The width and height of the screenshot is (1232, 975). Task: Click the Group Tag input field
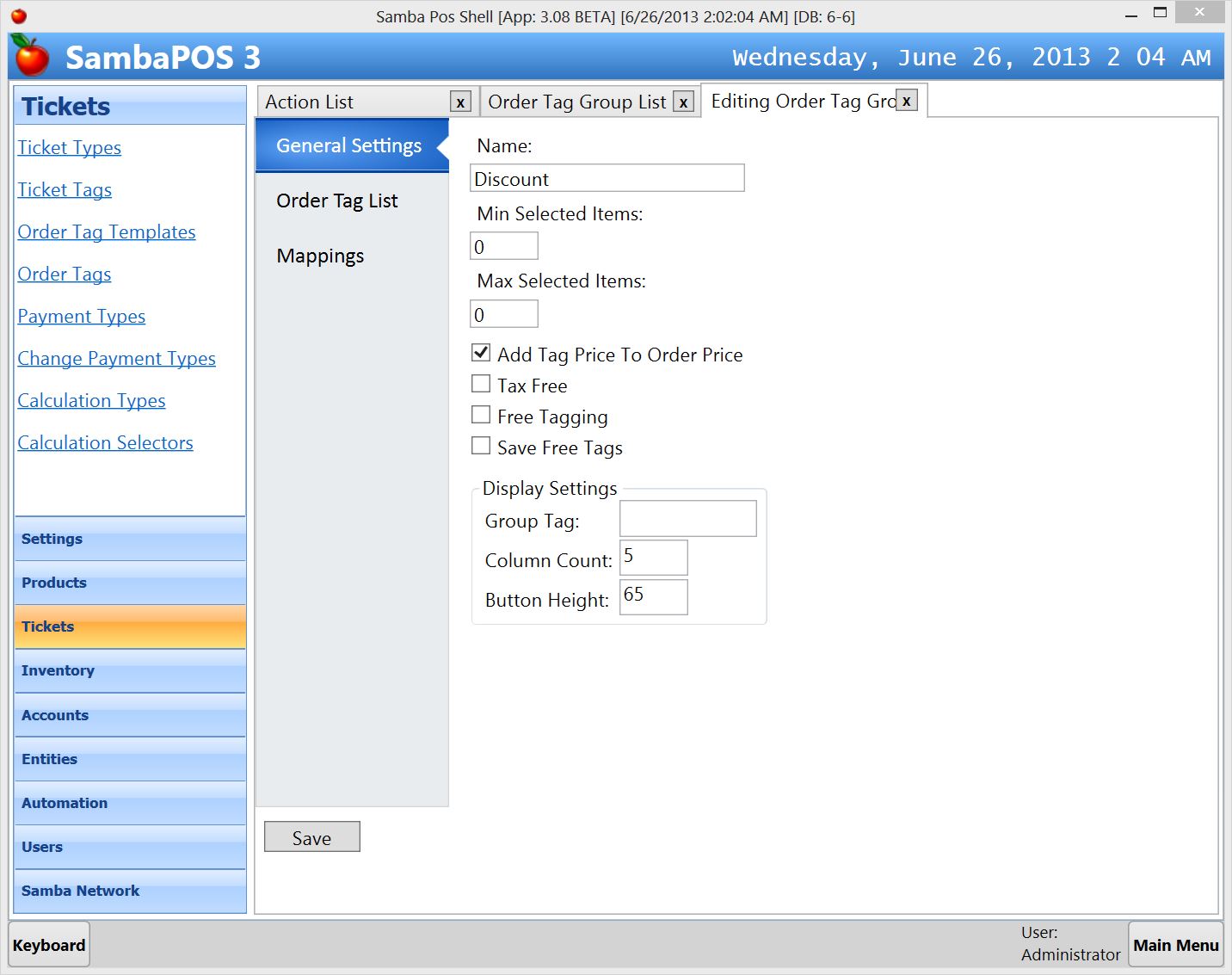click(687, 518)
